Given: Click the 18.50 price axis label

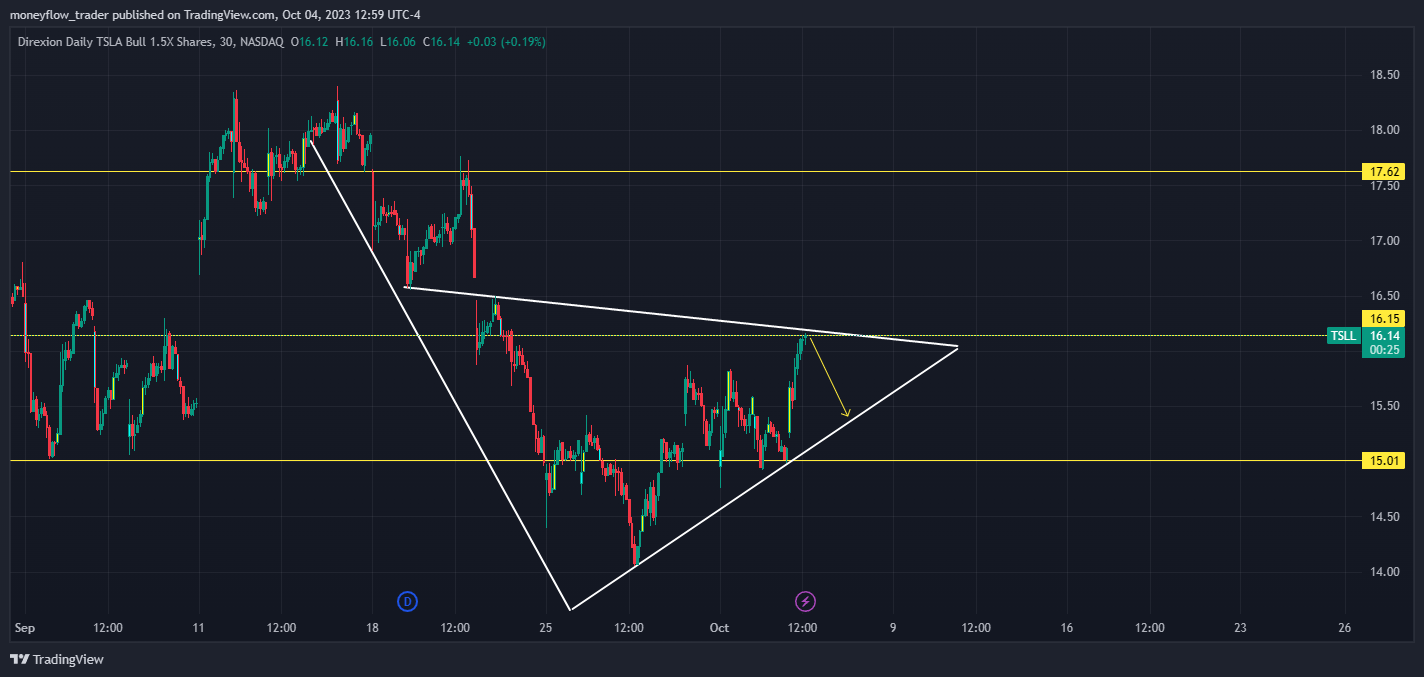Looking at the screenshot, I should [x=1384, y=75].
